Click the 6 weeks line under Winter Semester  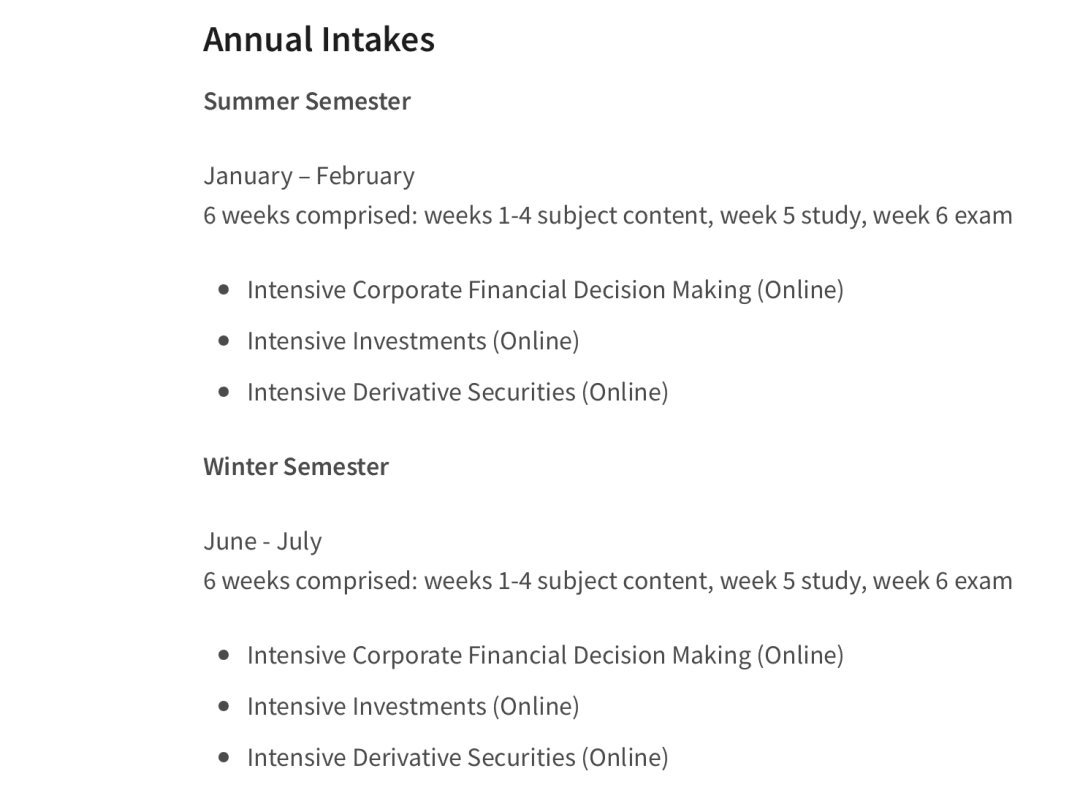pyautogui.click(x=607, y=581)
